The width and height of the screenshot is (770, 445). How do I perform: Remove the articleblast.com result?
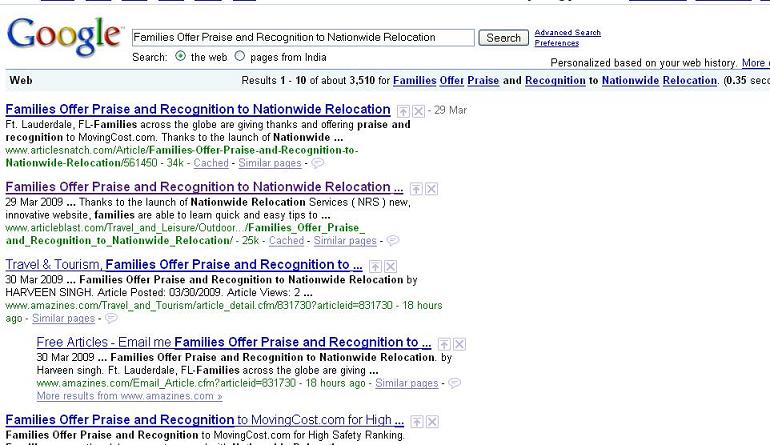coord(432,189)
